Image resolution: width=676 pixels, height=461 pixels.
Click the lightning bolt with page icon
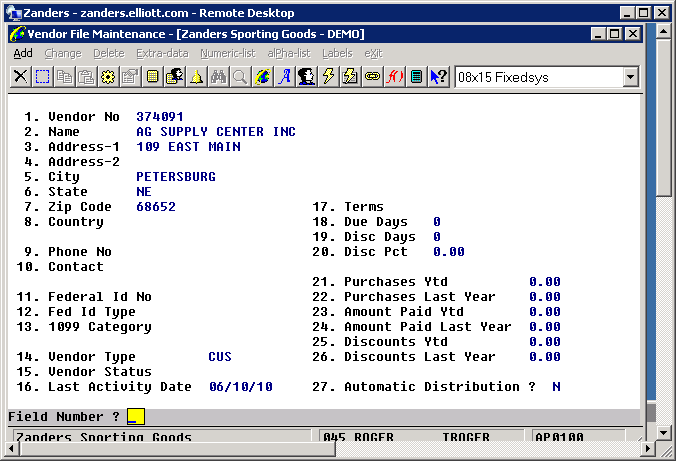[350, 77]
